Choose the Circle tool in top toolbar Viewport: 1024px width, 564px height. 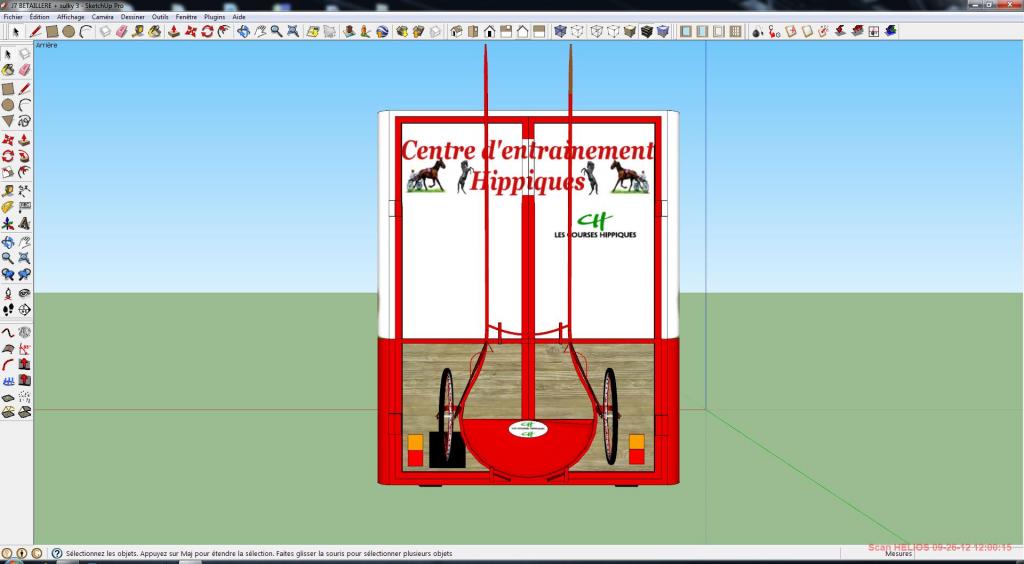tap(69, 31)
